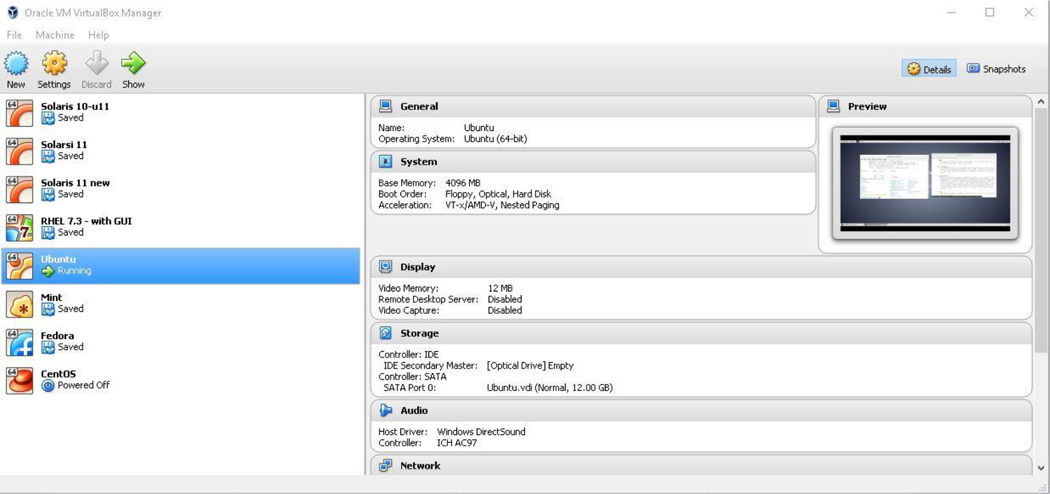1050x494 pixels.
Task: Open the Display settings header
Action: coord(701,267)
